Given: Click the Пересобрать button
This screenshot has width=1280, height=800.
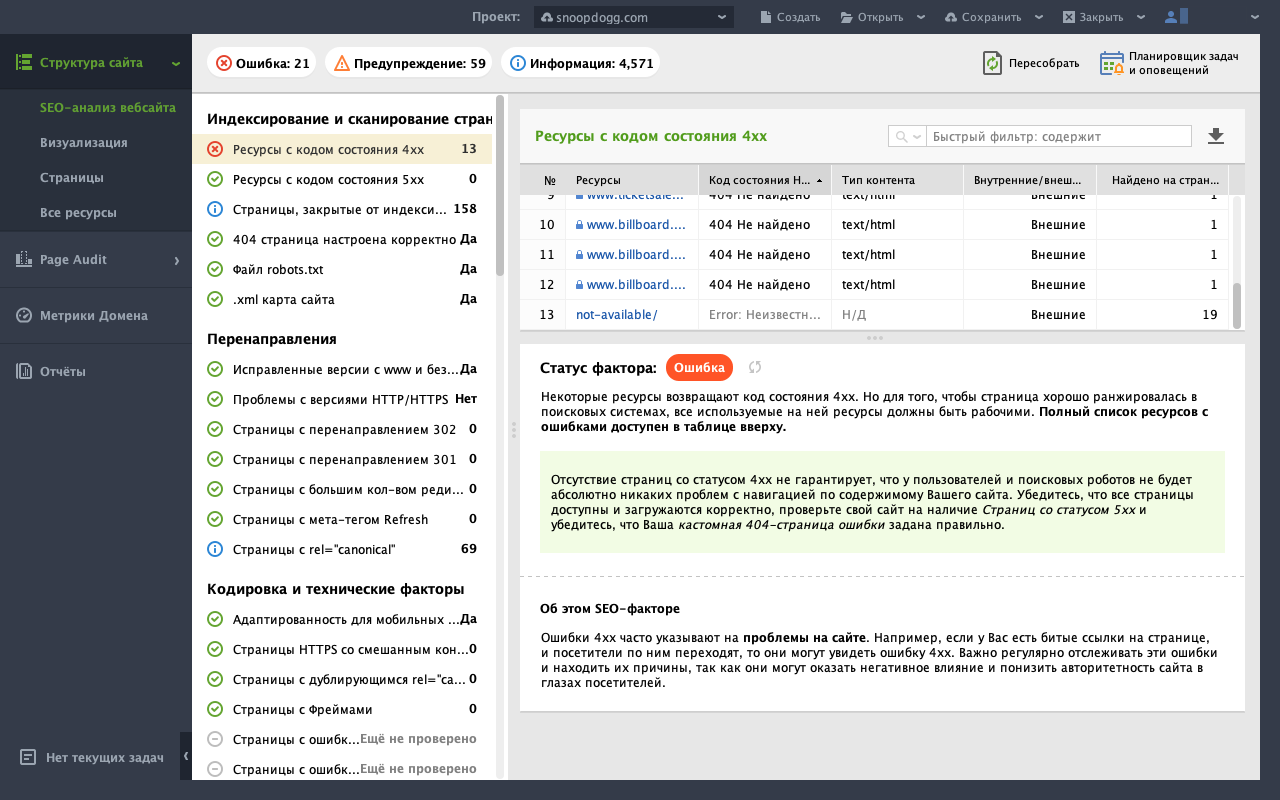Looking at the screenshot, I should 1031,63.
